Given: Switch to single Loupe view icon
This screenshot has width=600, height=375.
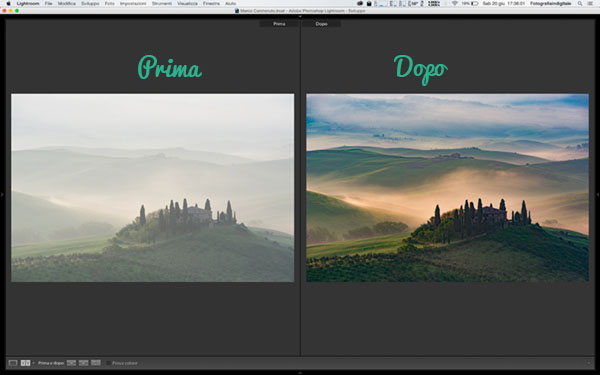Looking at the screenshot, I should tap(13, 363).
